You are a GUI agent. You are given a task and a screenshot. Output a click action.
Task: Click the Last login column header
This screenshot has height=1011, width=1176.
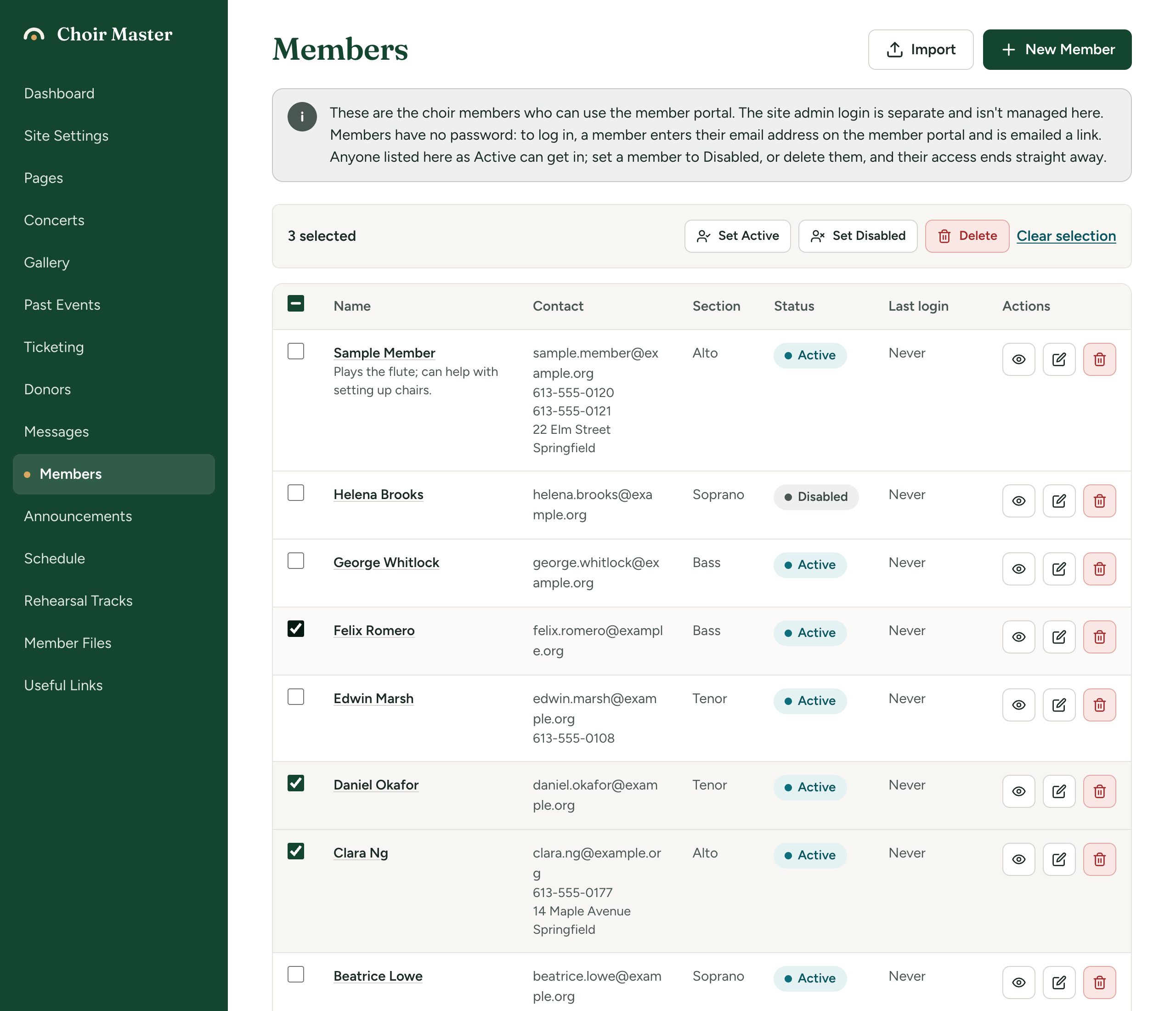coord(918,307)
